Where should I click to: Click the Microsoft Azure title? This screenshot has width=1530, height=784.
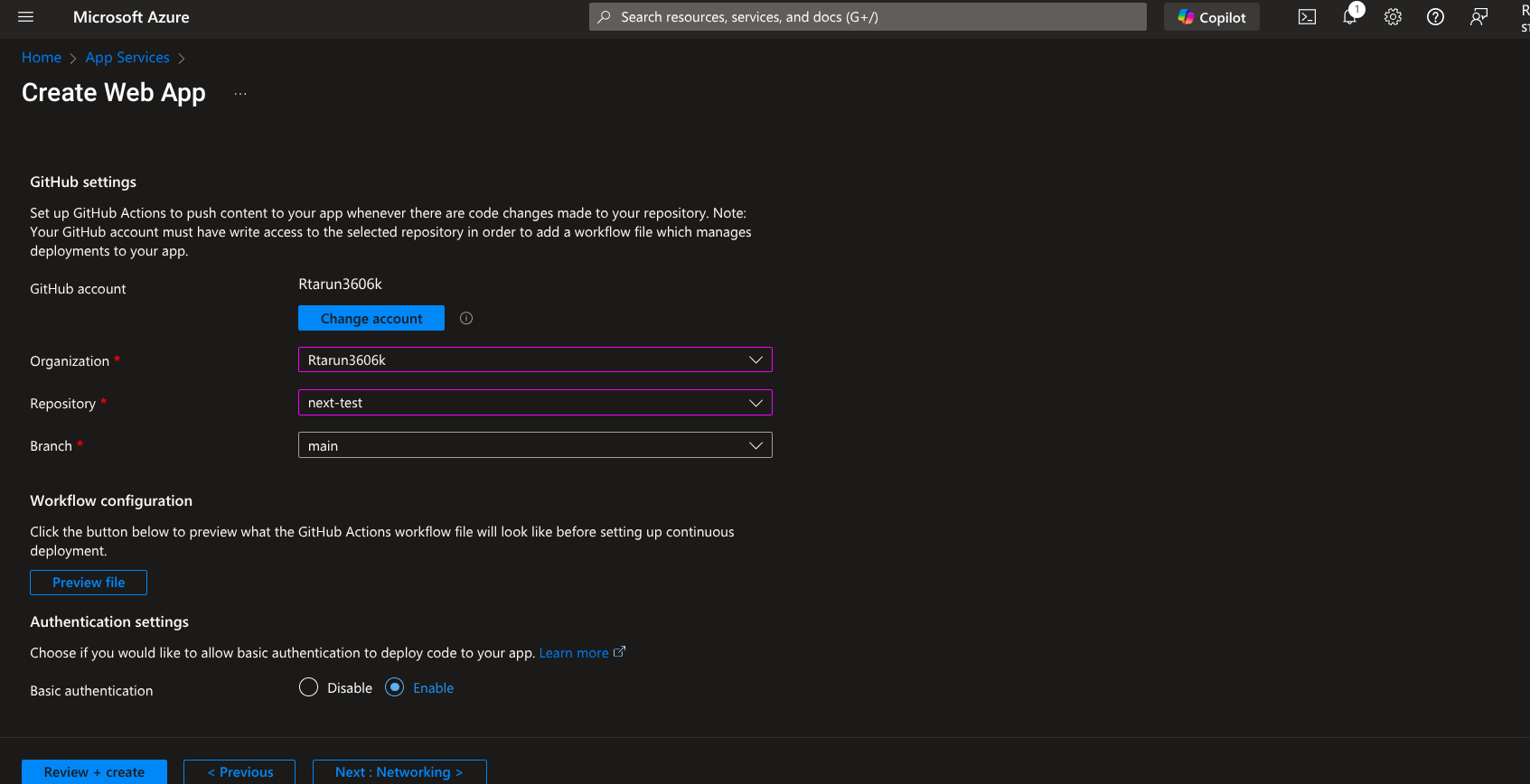[131, 17]
